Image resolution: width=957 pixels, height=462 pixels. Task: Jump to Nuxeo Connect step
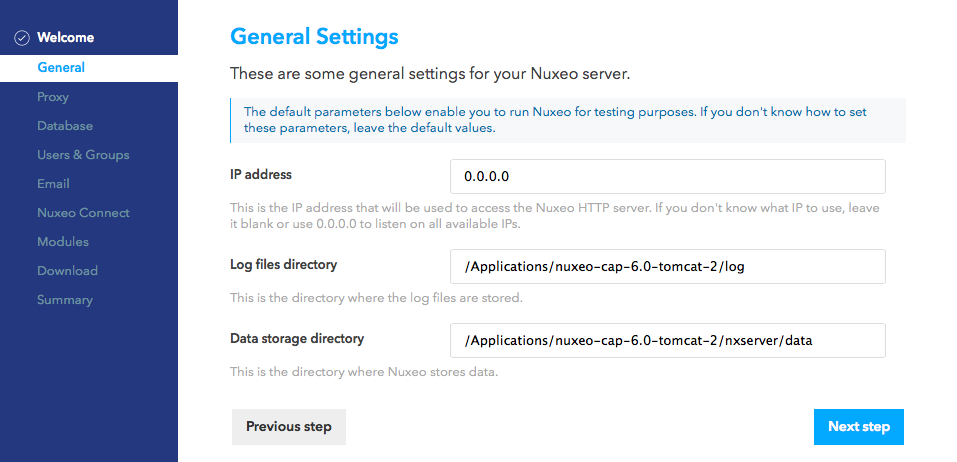click(83, 213)
